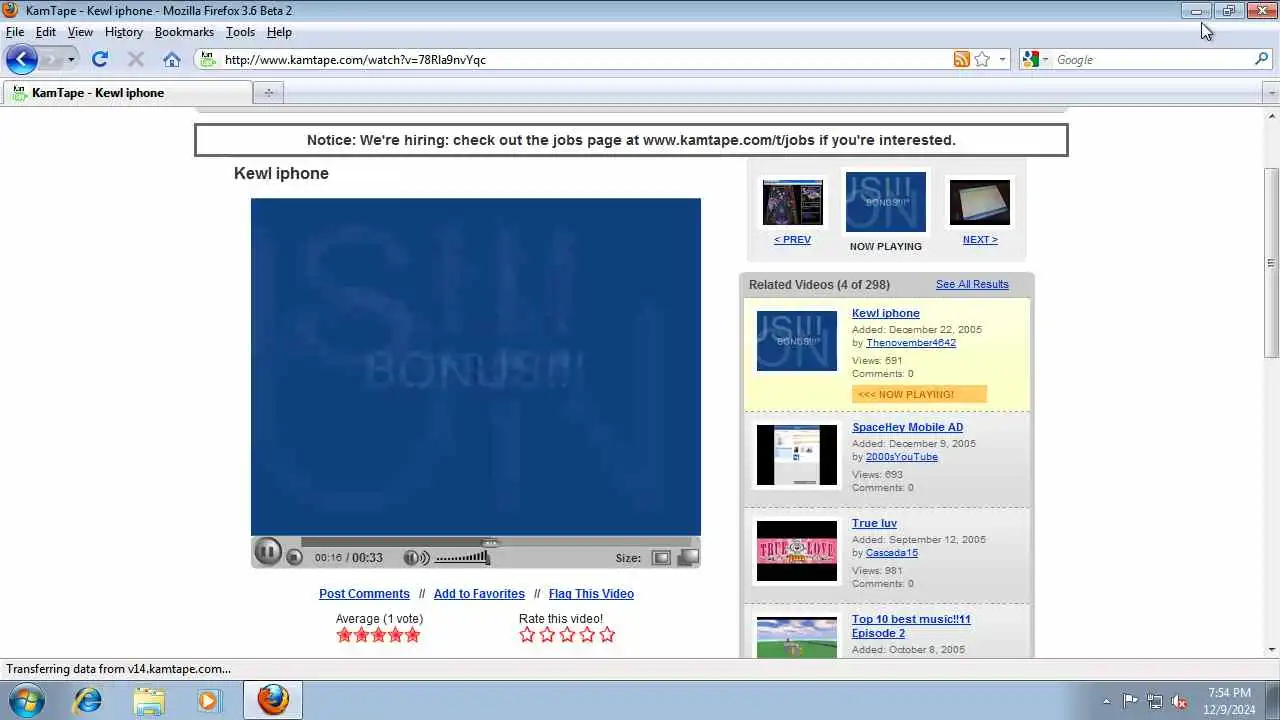Open the Windows Start button
1280x720 pixels.
(x=26, y=700)
